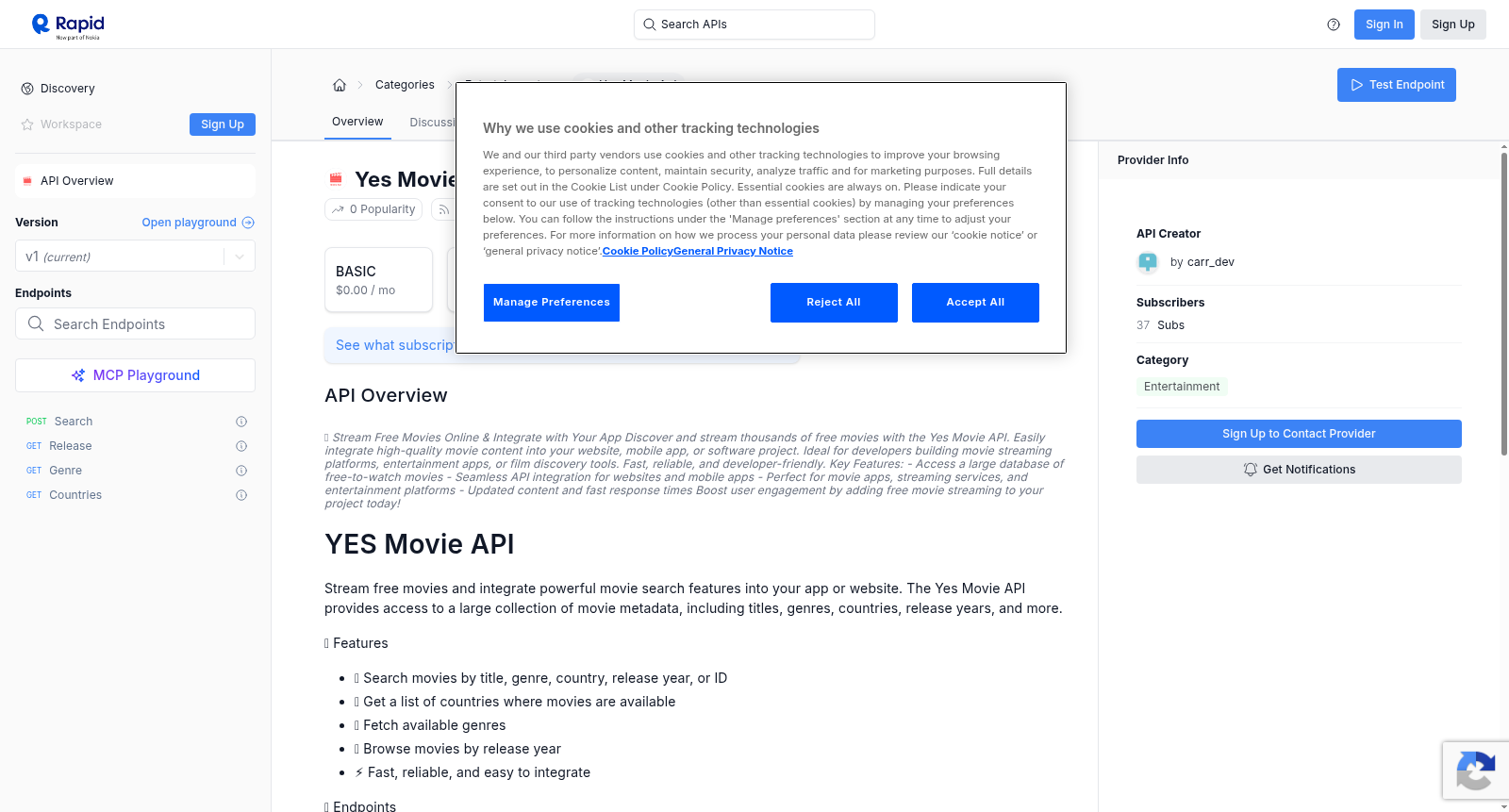Click info icon for Search endpoint
This screenshot has height=812, width=1509.
241,422
